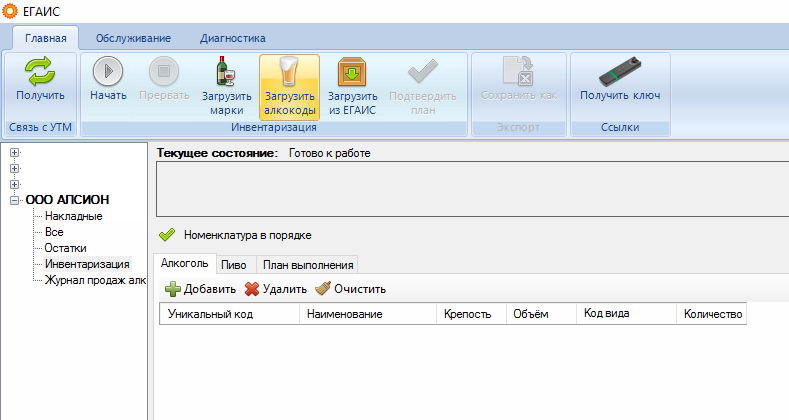Click the Текущее состояние label
This screenshot has height=420, width=789.
coord(217,153)
